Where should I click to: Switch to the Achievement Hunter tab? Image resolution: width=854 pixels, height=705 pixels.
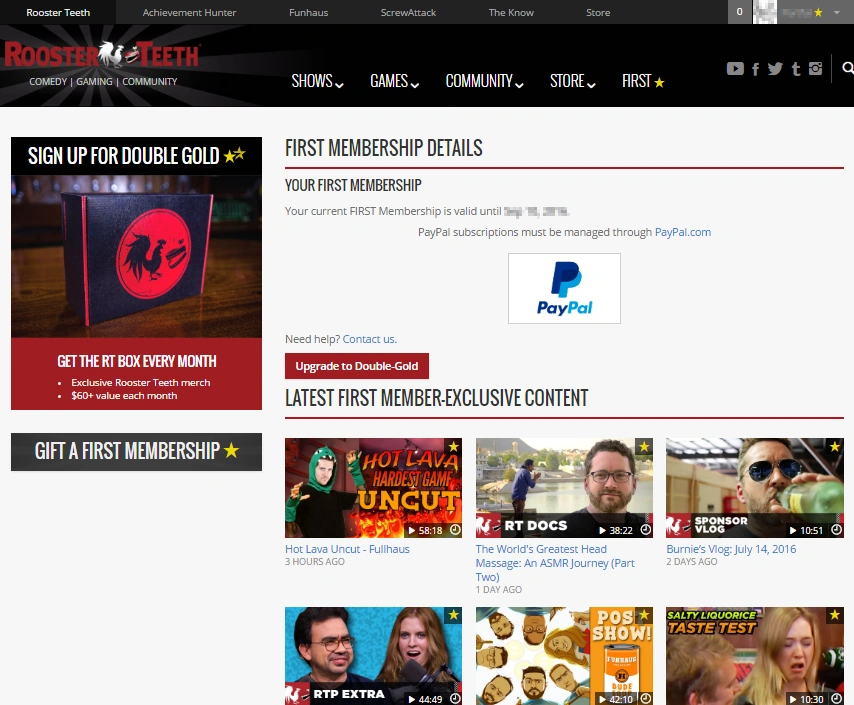(x=189, y=12)
